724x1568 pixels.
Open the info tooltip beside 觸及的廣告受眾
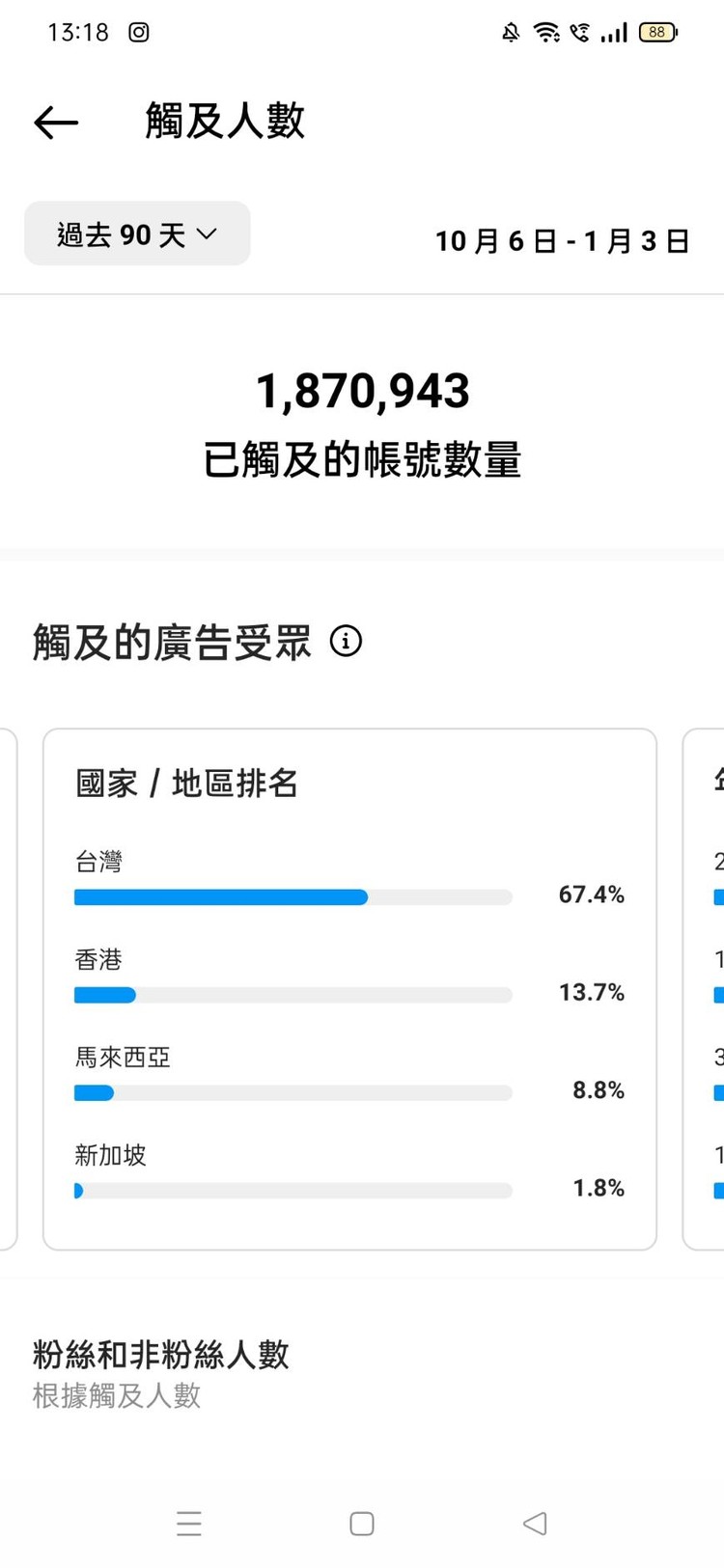346,642
